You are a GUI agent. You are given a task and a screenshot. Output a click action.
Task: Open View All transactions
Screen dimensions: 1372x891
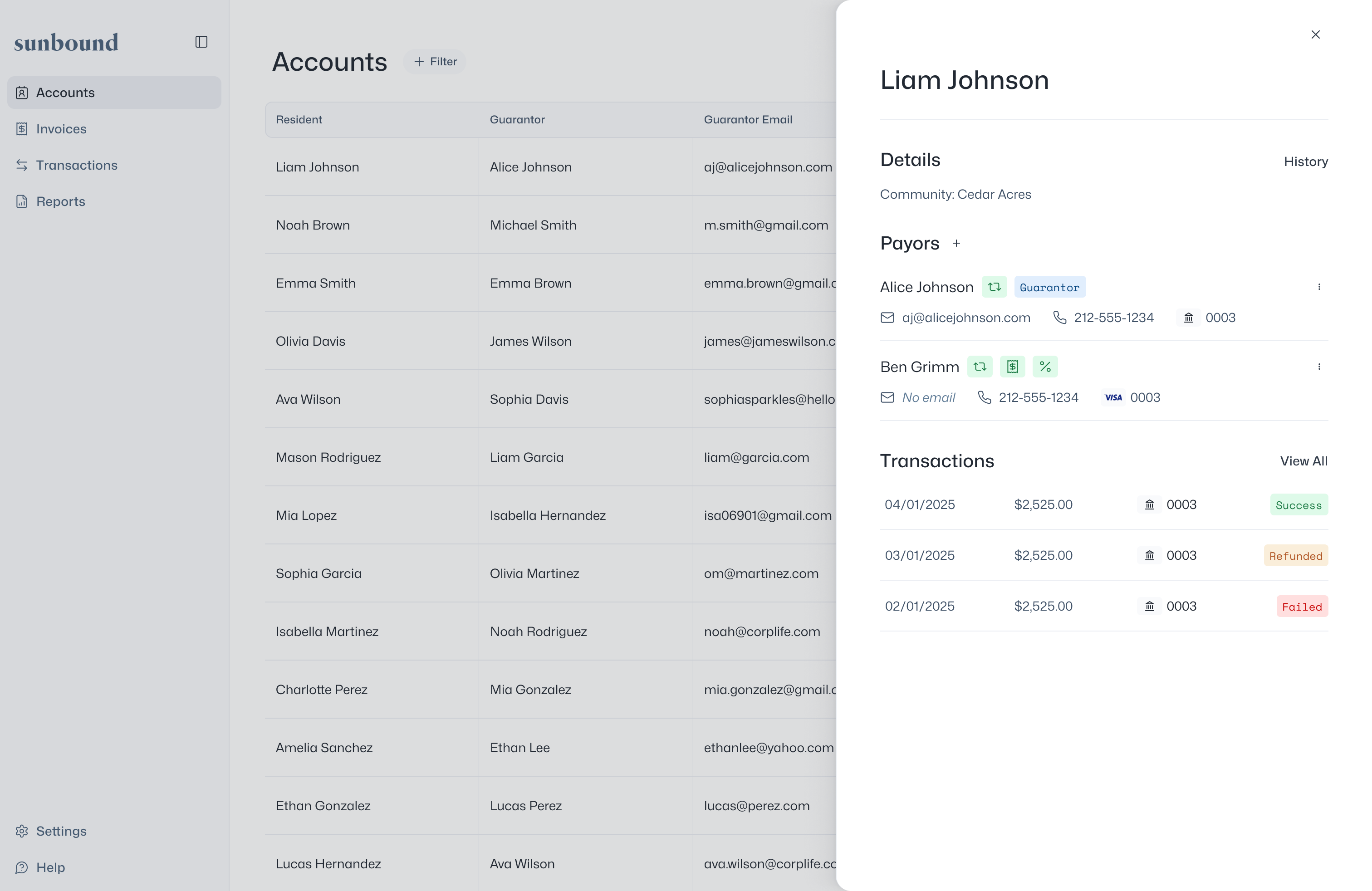[x=1303, y=461]
